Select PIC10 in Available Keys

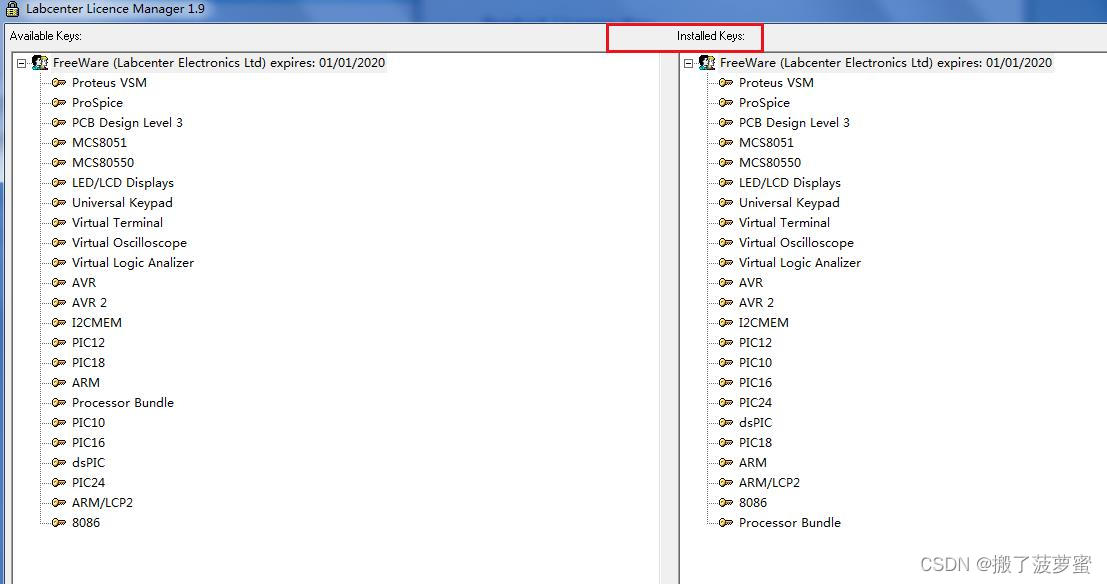click(x=88, y=423)
